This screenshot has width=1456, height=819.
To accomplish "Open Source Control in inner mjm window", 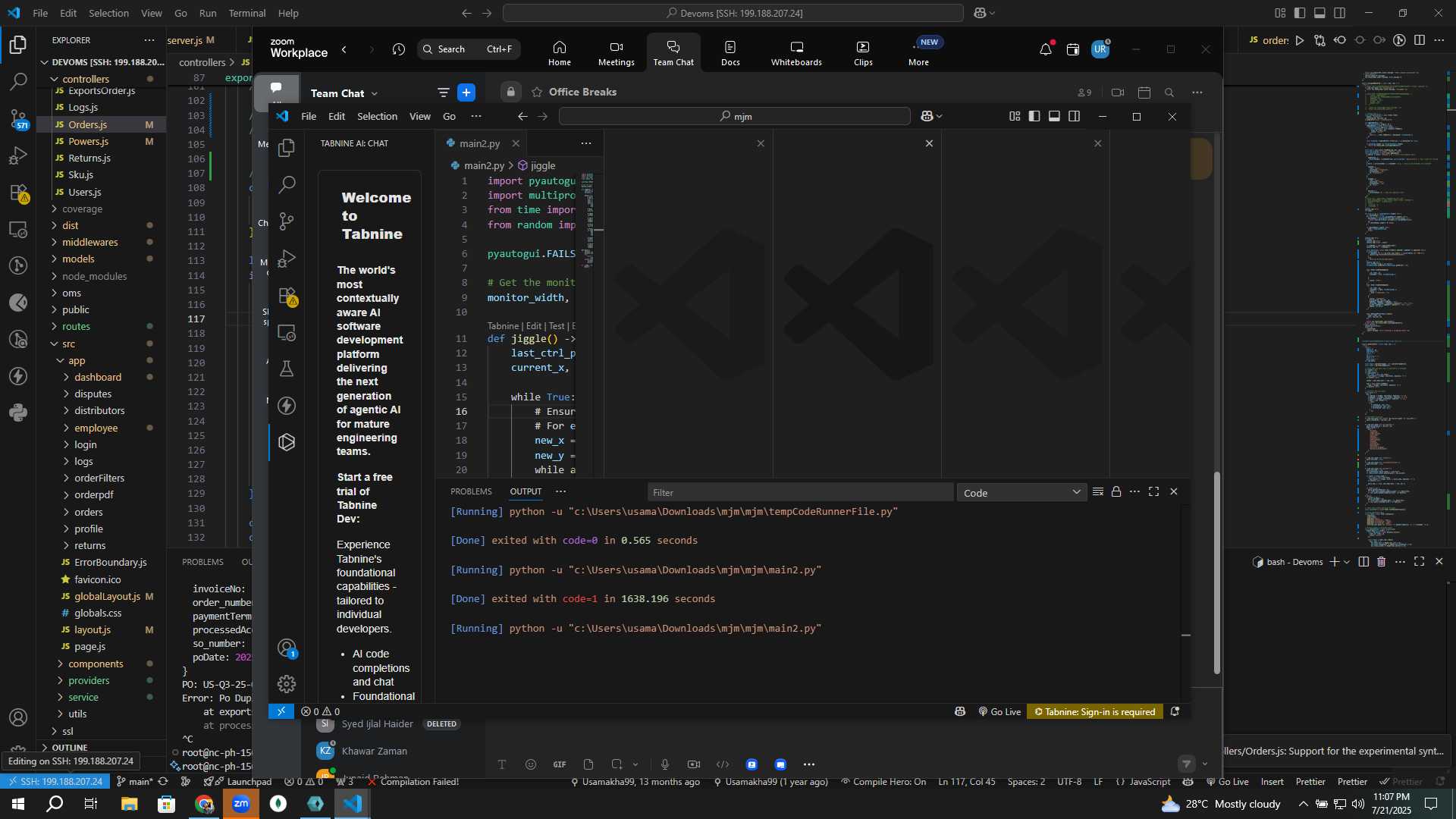I will (287, 221).
